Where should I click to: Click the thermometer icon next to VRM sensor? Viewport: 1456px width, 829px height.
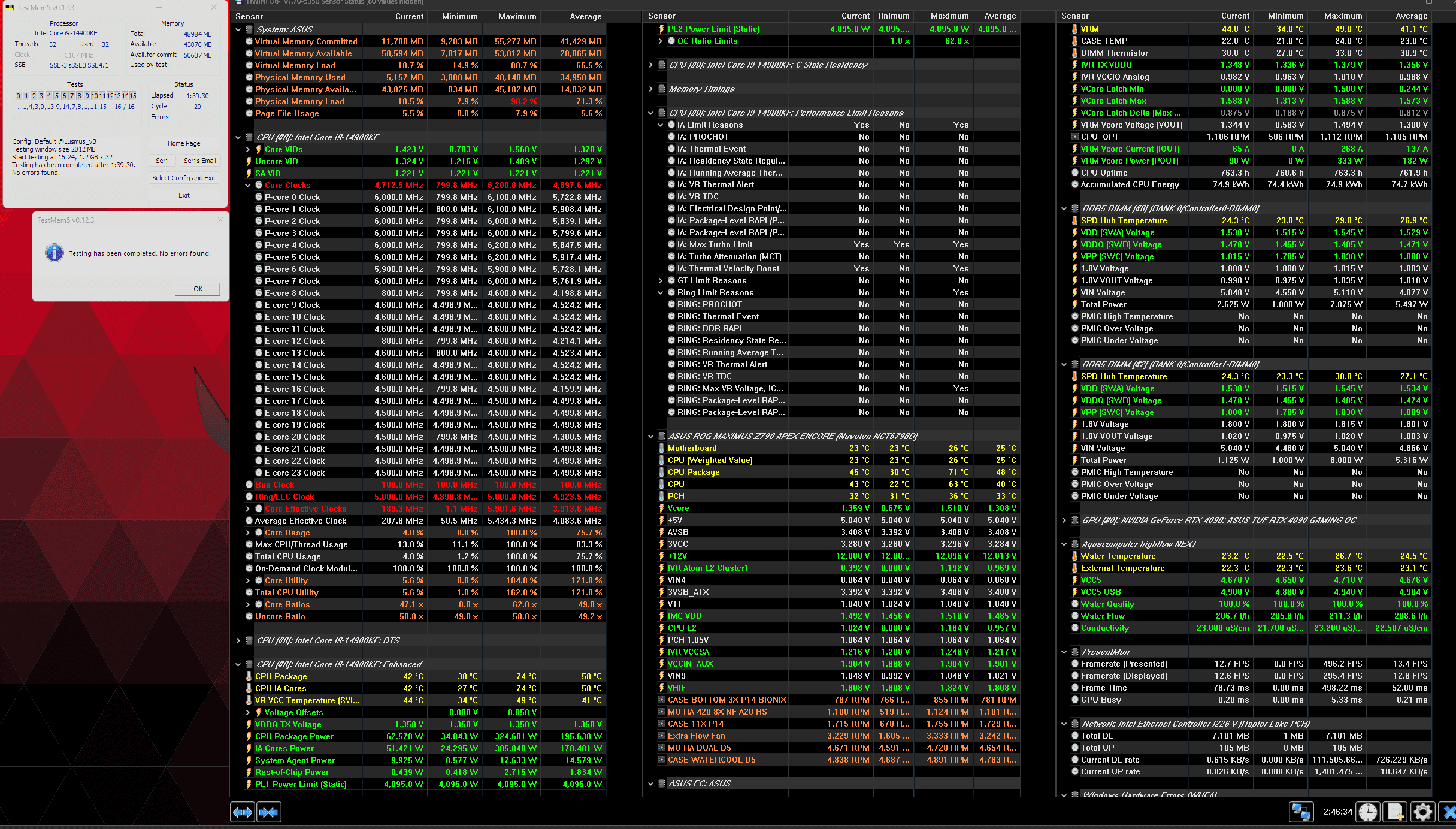1075,29
